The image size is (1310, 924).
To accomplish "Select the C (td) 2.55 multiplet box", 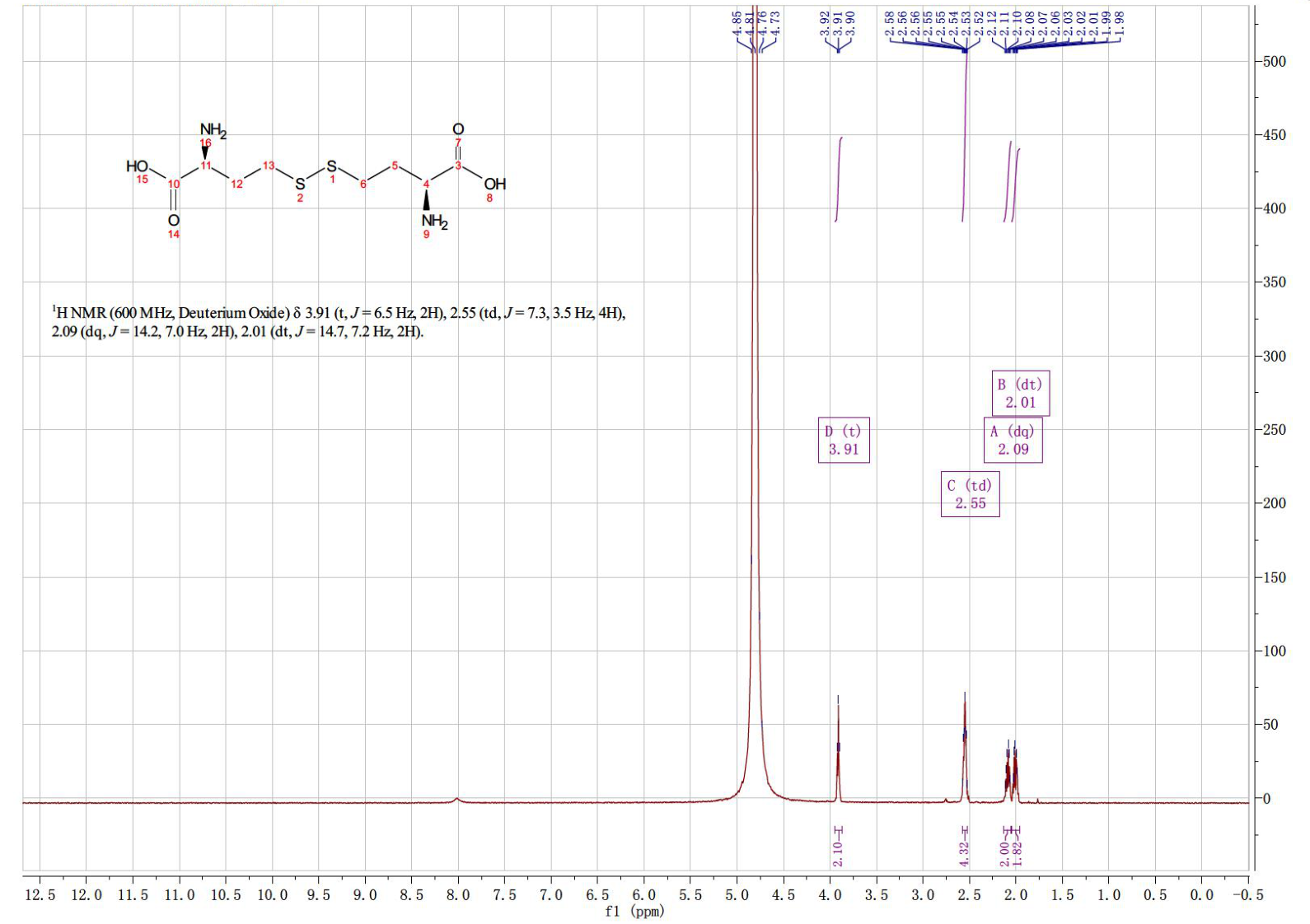I will pyautogui.click(x=971, y=494).
